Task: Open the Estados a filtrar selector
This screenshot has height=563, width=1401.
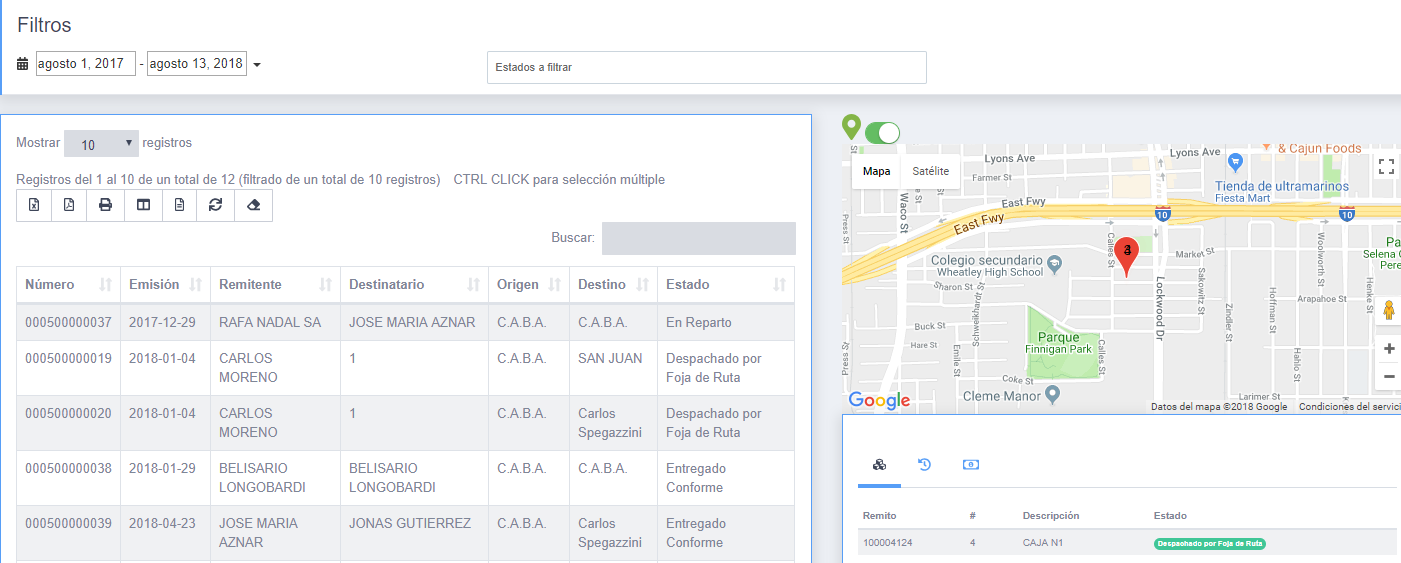Action: click(706, 67)
